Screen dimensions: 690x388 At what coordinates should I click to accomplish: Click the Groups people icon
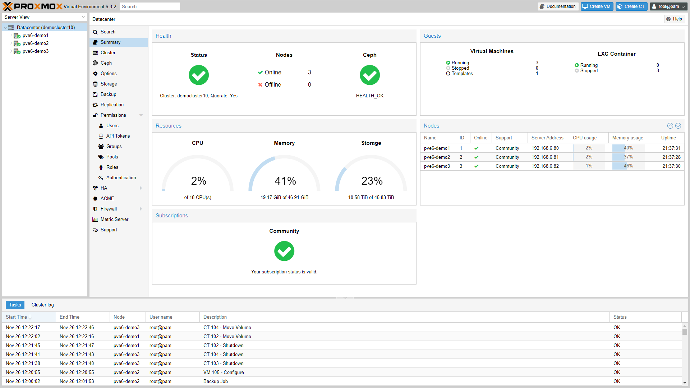[x=101, y=146]
